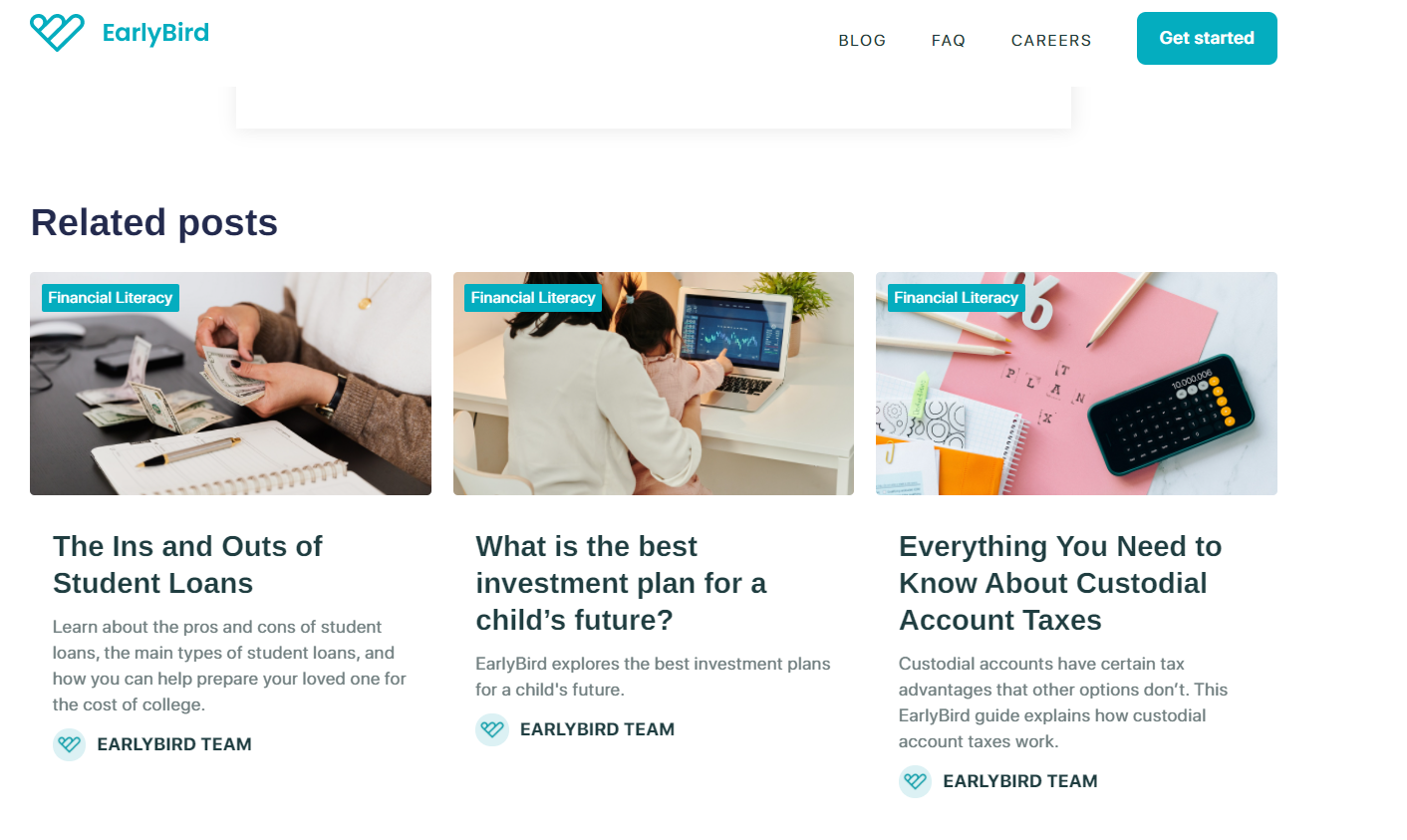
Task: Click the avatar icon under Custodial Account post
Action: coord(915,781)
